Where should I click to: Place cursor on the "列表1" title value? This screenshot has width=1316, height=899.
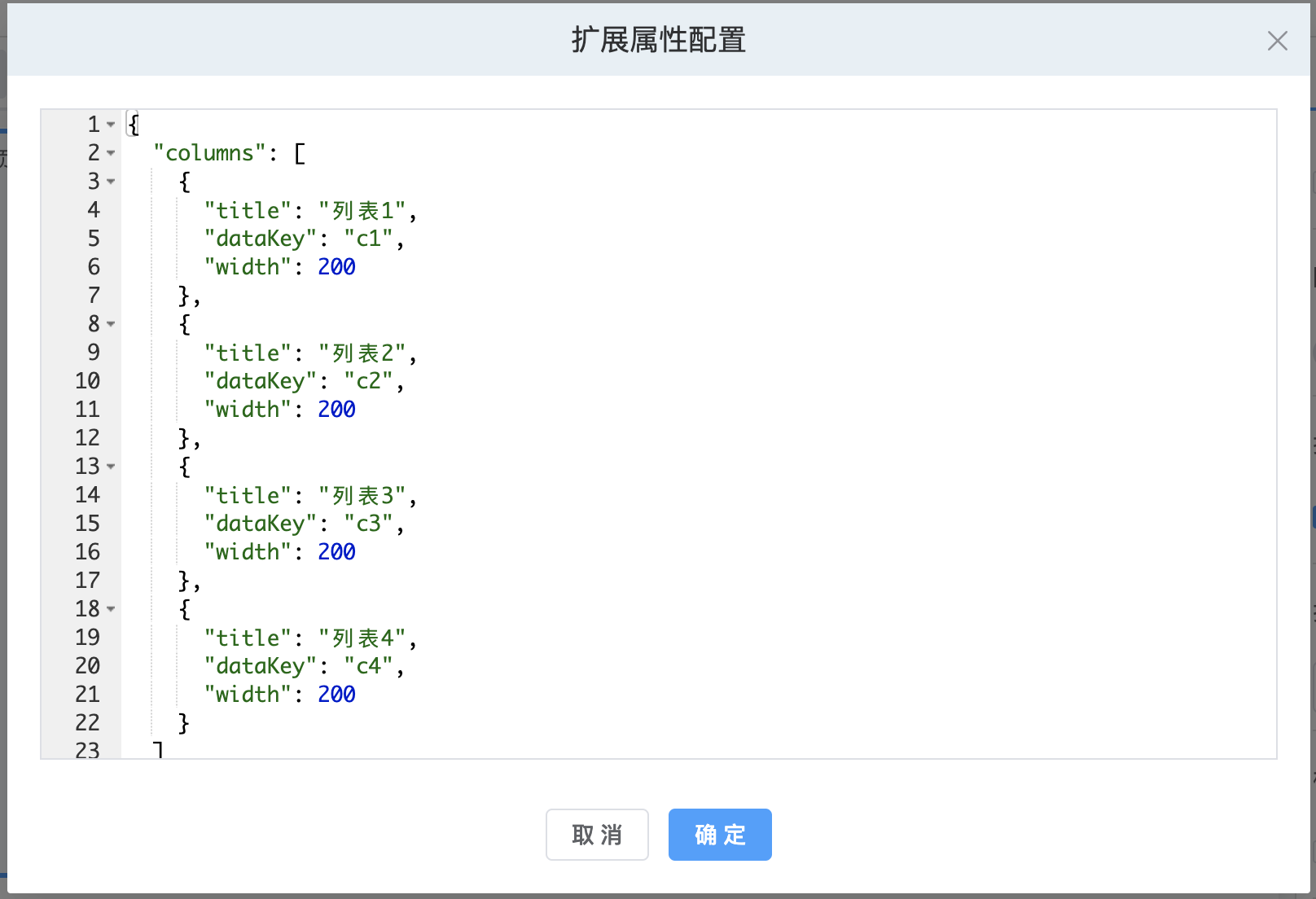coord(363,211)
